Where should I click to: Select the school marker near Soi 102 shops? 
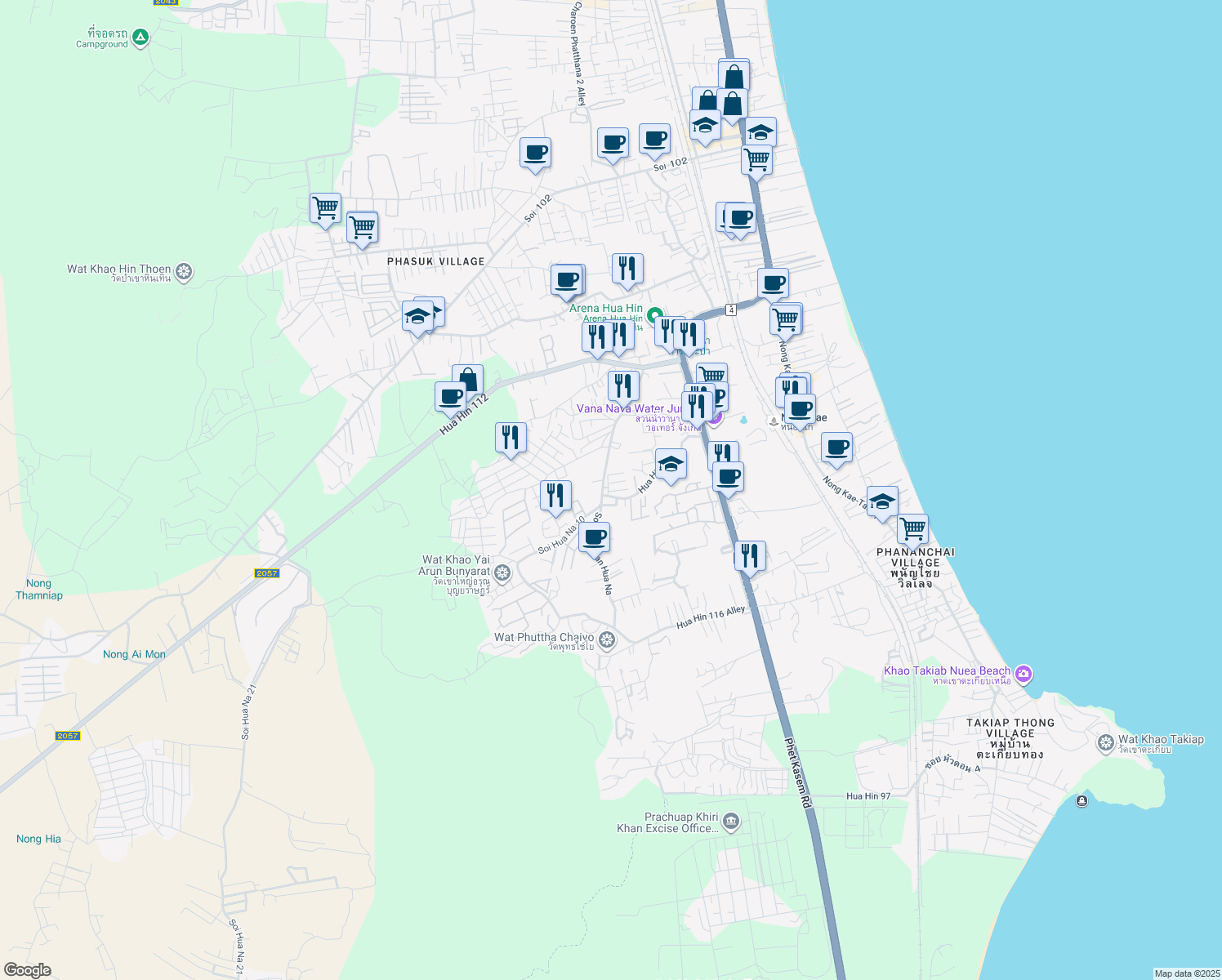pyautogui.click(x=704, y=125)
